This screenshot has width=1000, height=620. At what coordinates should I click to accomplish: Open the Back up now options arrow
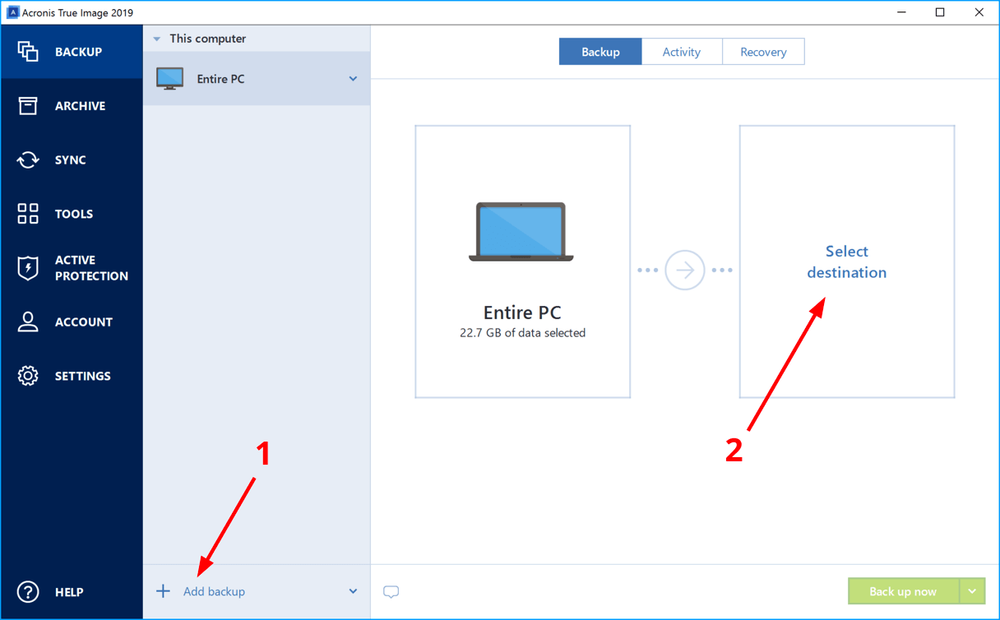(972, 591)
